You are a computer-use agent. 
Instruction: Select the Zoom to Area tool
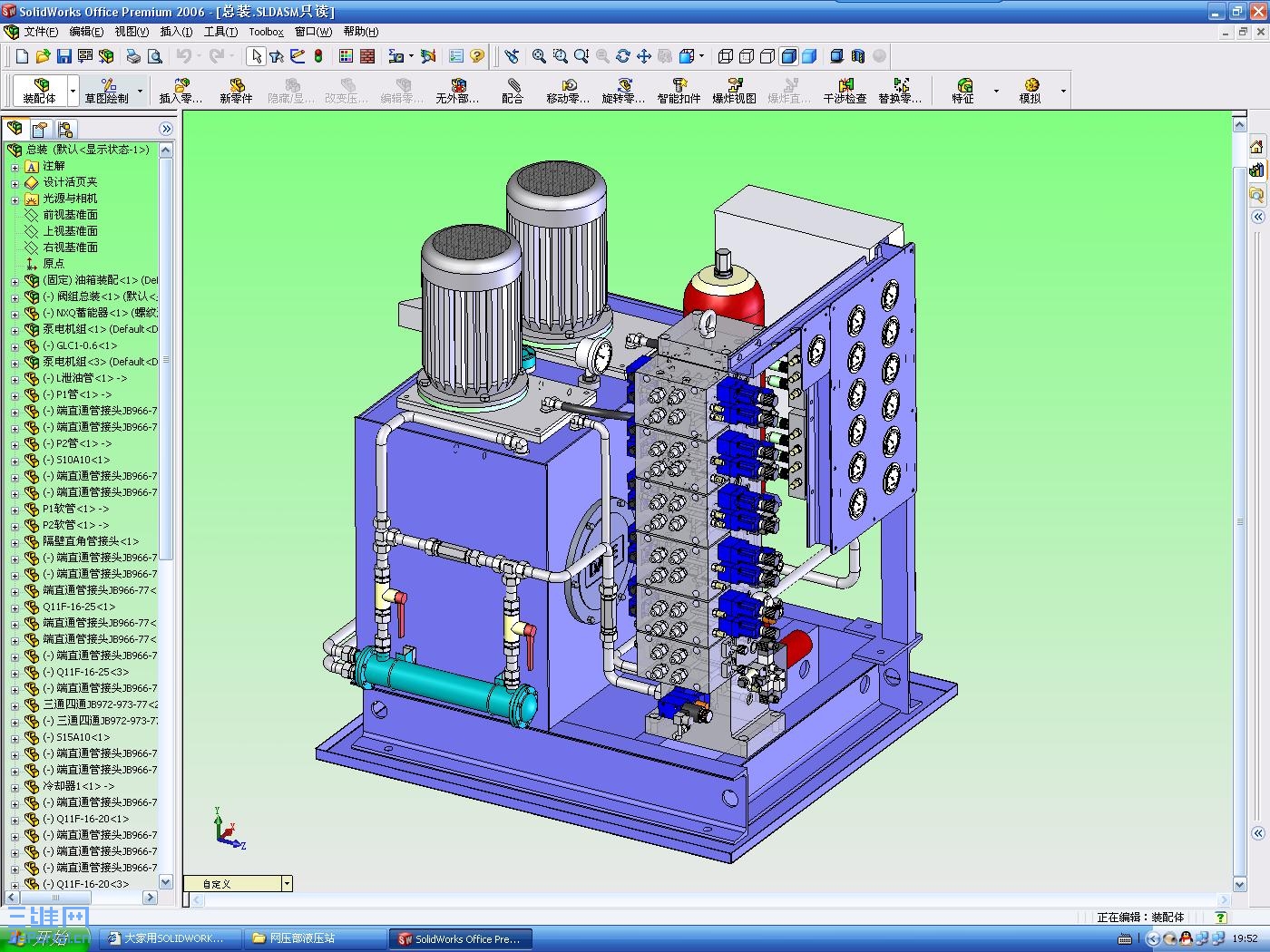(561, 56)
